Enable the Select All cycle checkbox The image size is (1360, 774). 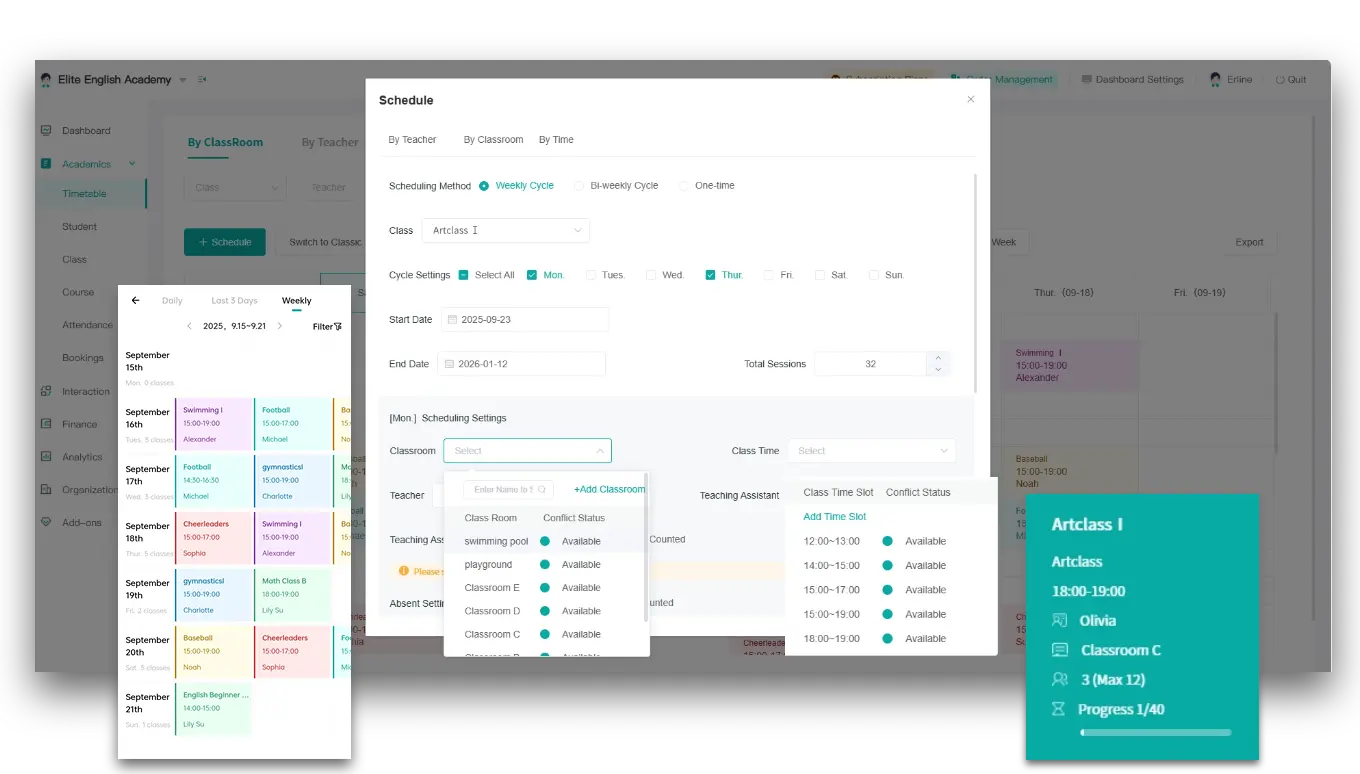(462, 274)
